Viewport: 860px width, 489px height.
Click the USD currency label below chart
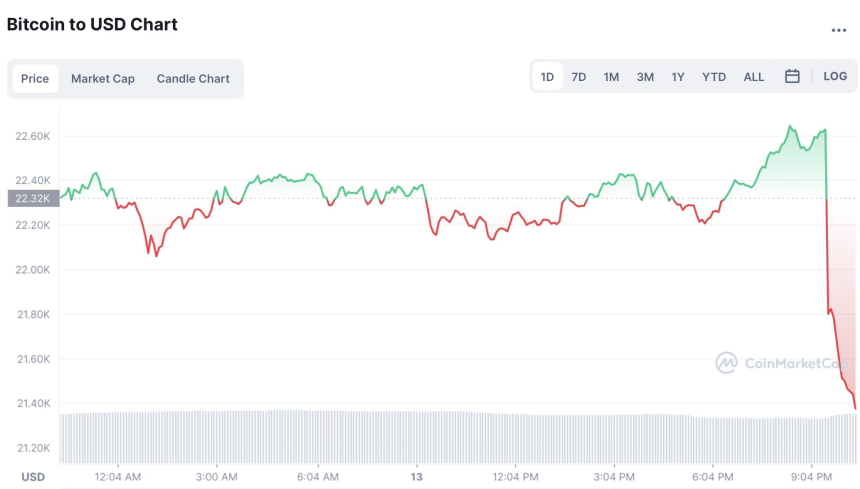tap(33, 476)
